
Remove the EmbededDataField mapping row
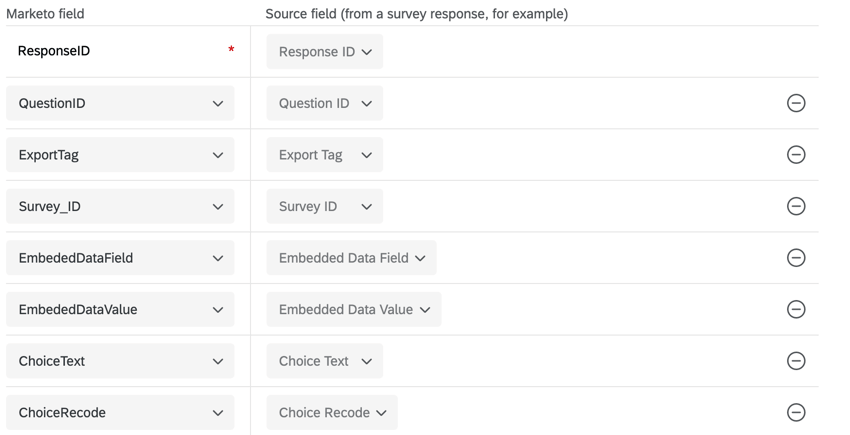pyautogui.click(x=796, y=258)
